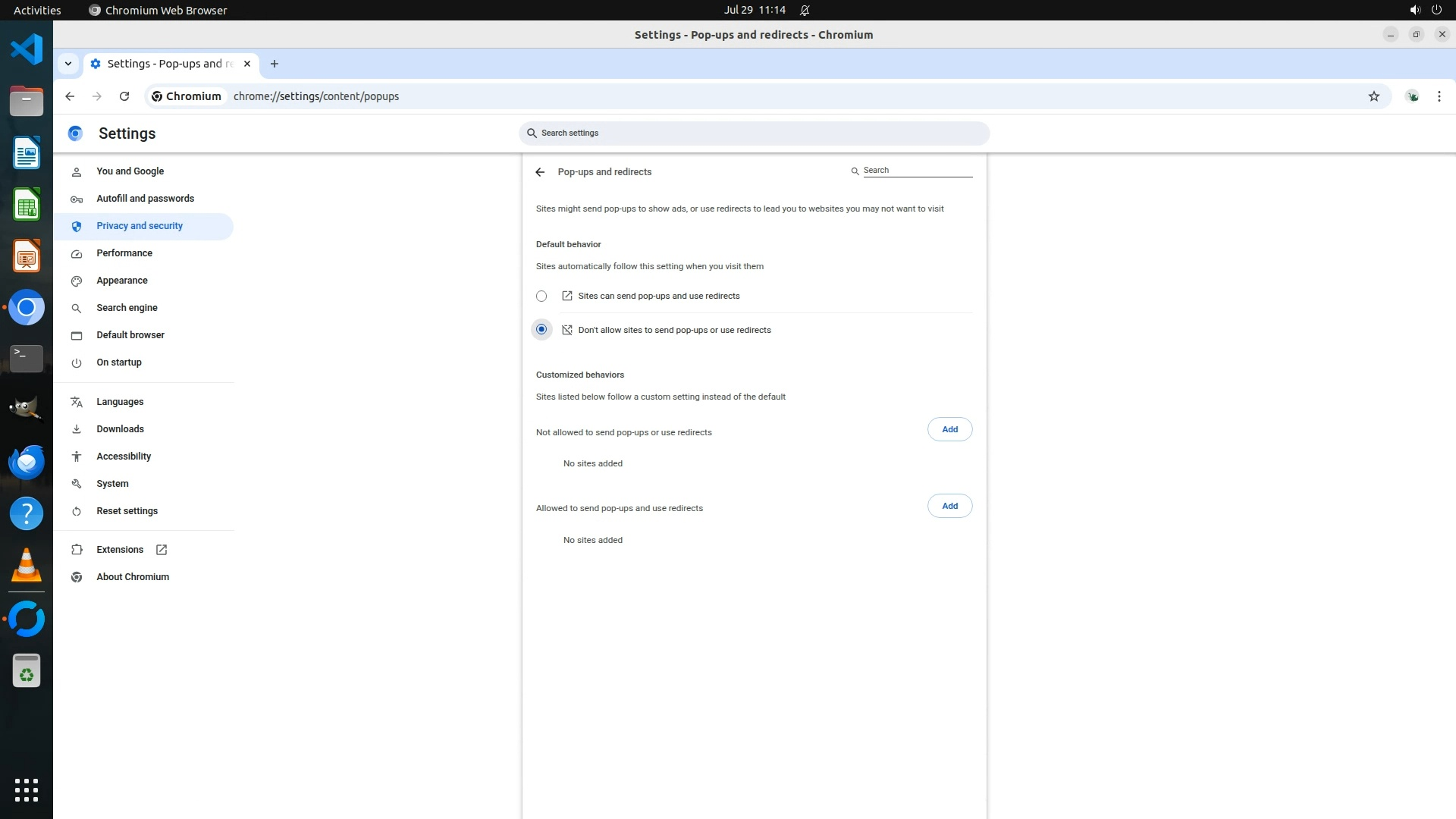Select Don't allow sites to send pop-ups

tap(541, 330)
